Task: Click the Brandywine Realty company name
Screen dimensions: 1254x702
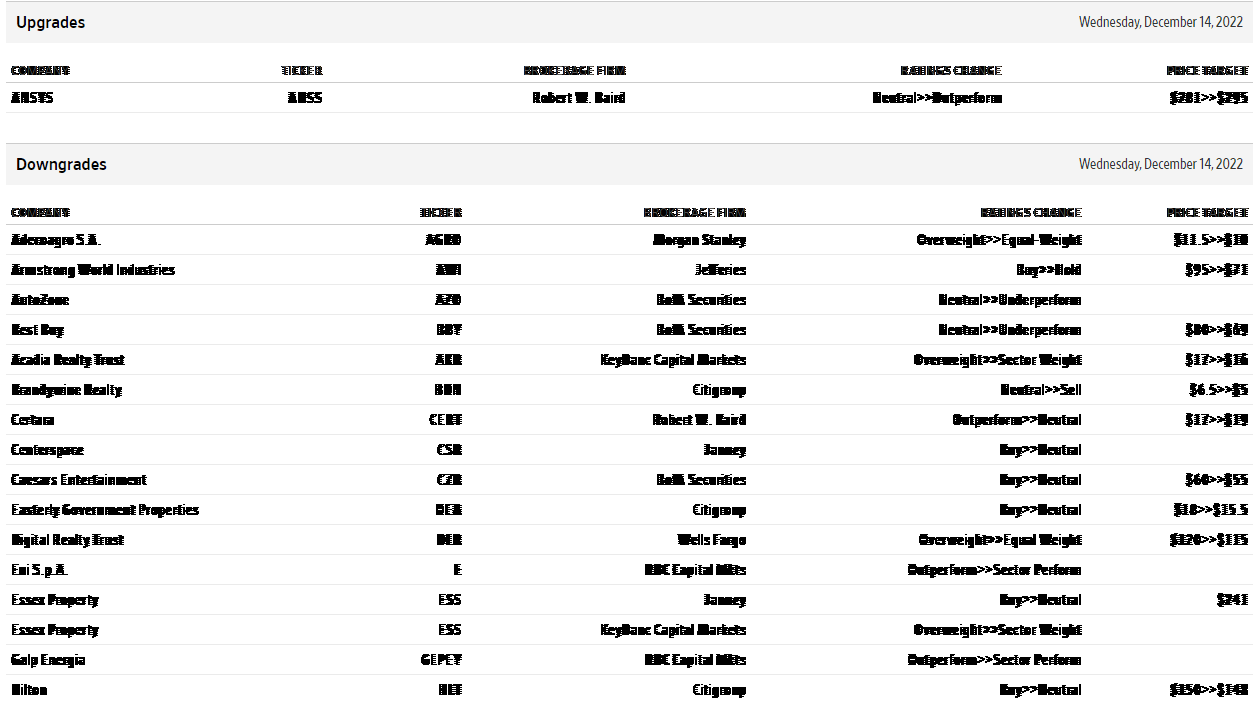Action: click(x=66, y=390)
